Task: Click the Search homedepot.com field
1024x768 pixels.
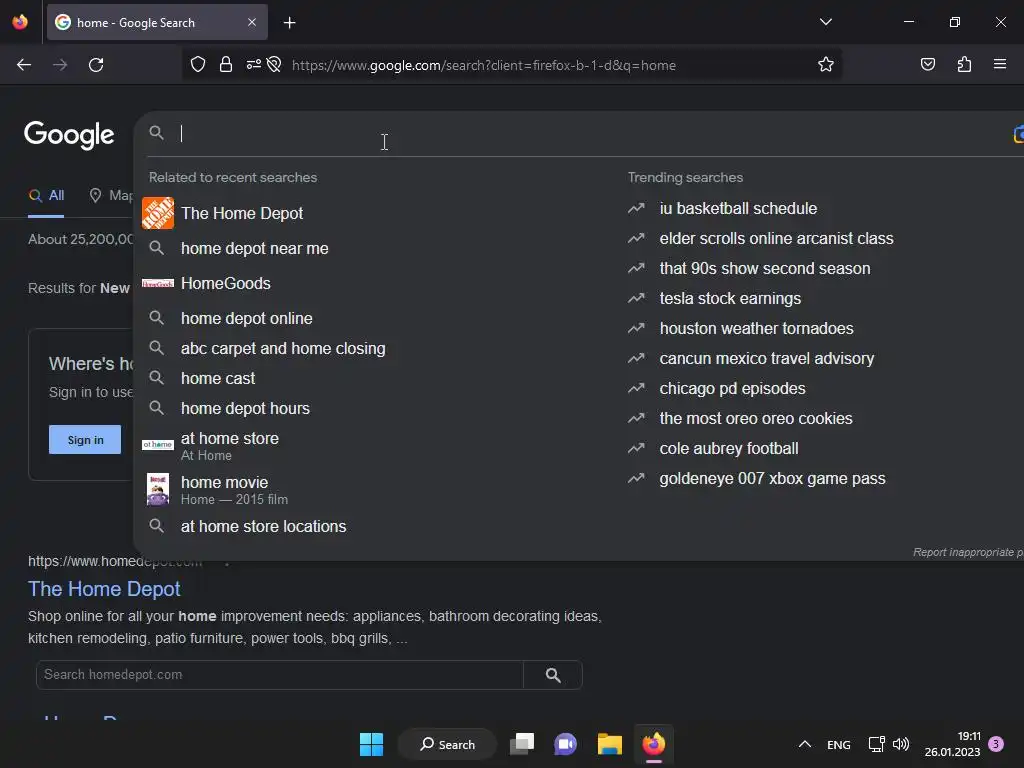Action: click(280, 675)
